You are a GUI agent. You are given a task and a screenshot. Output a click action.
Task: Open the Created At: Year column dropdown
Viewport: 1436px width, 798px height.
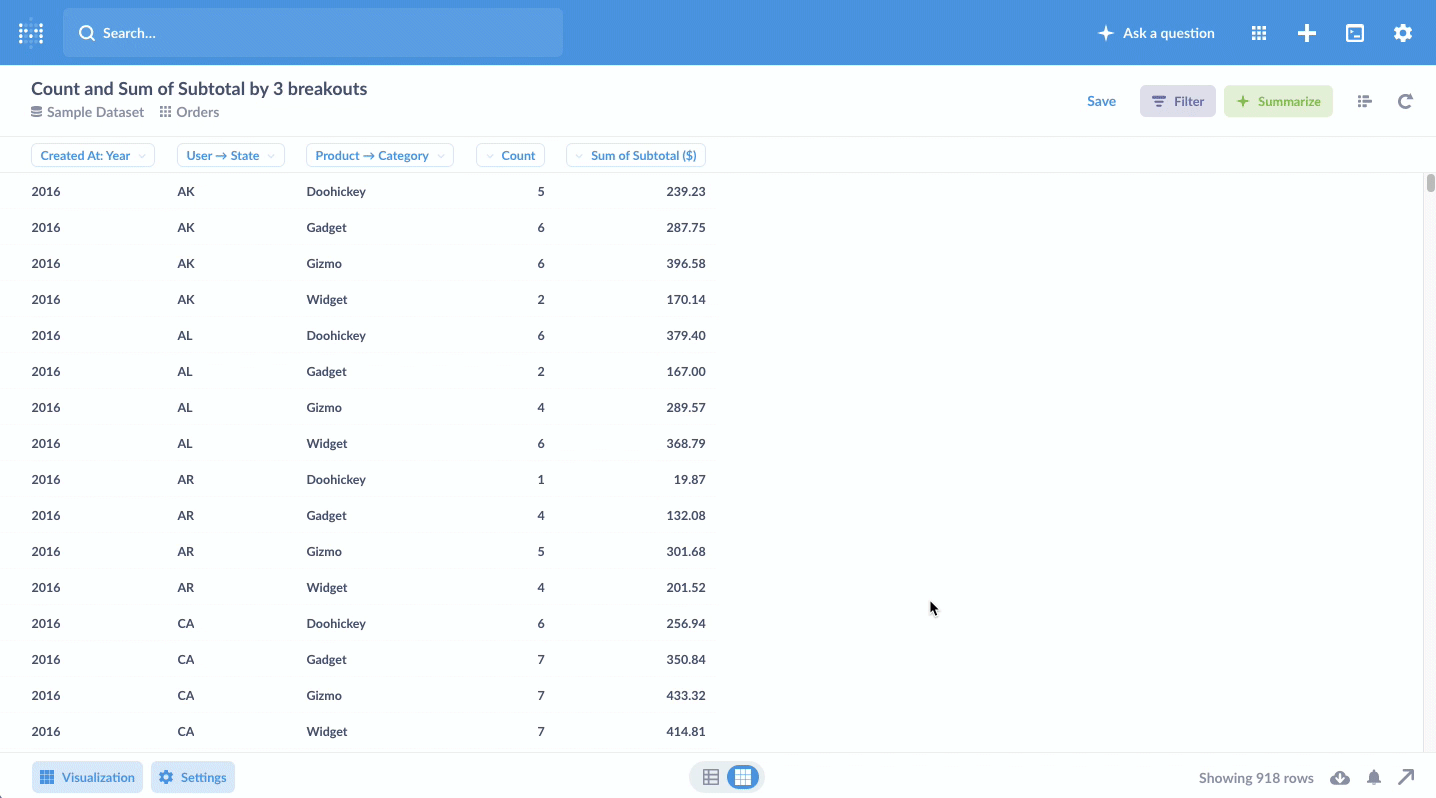pos(92,155)
